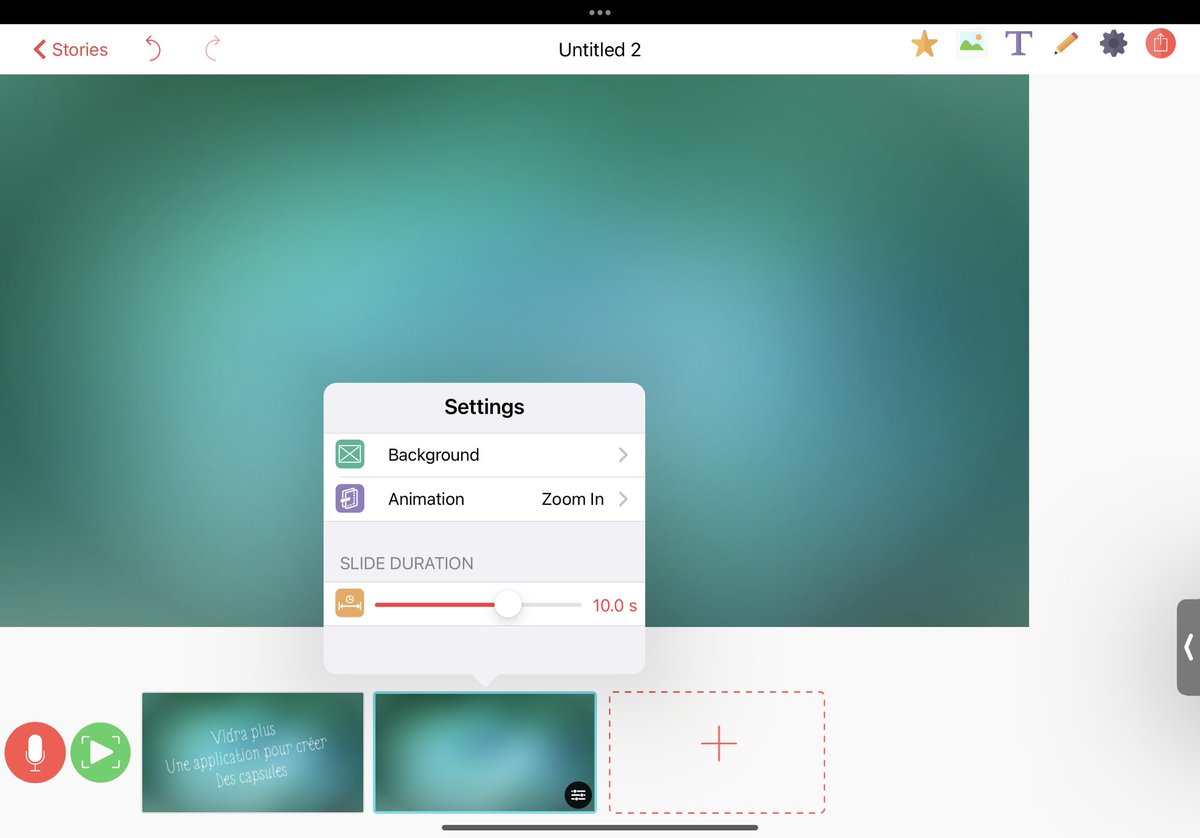Click the orange slide duration icon
Screen dimensions: 1200x838
tap(350, 604)
